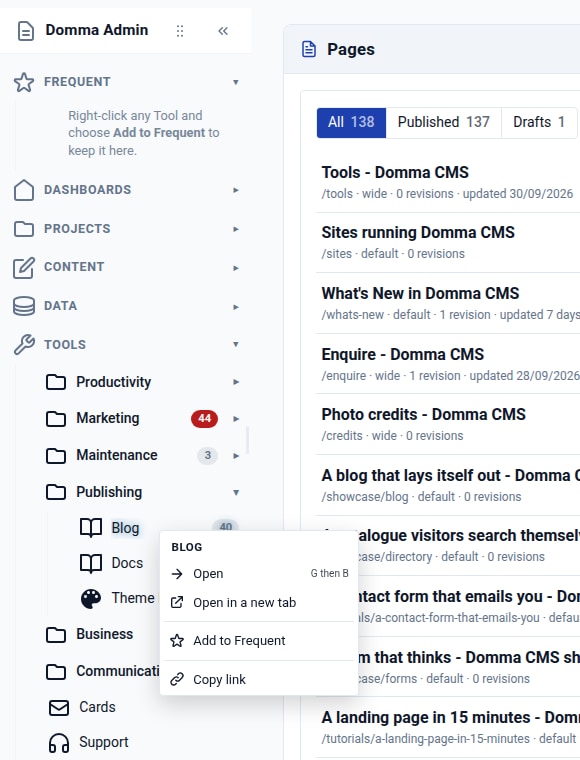The image size is (580, 760).
Task: Click the Tools wrench icon
Action: pyautogui.click(x=24, y=345)
